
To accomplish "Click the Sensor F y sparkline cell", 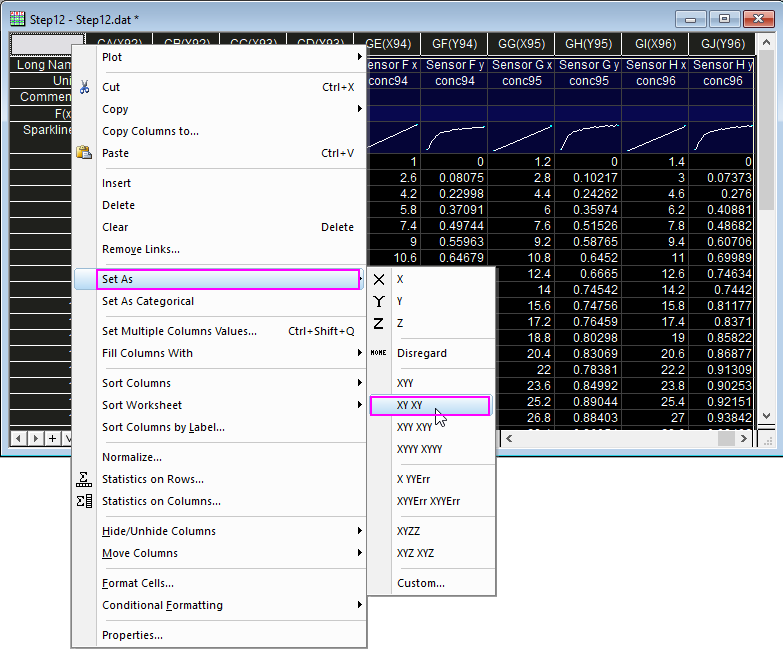I will pos(453,138).
